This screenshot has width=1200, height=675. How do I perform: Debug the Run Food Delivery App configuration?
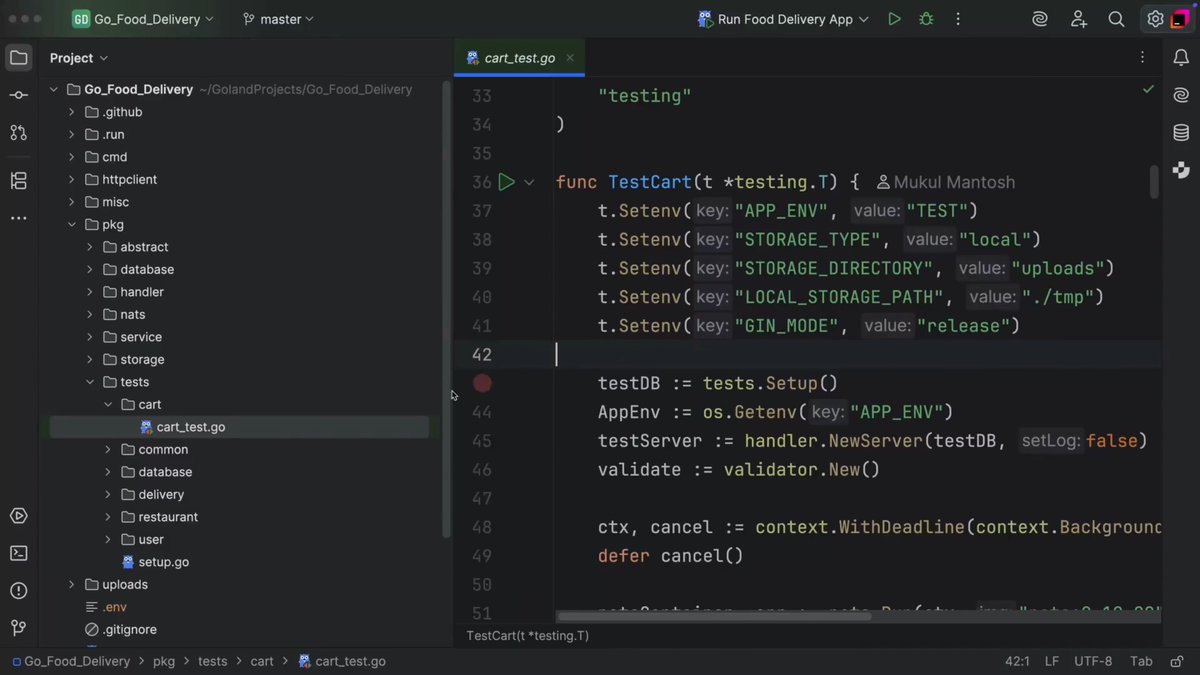pos(926,19)
